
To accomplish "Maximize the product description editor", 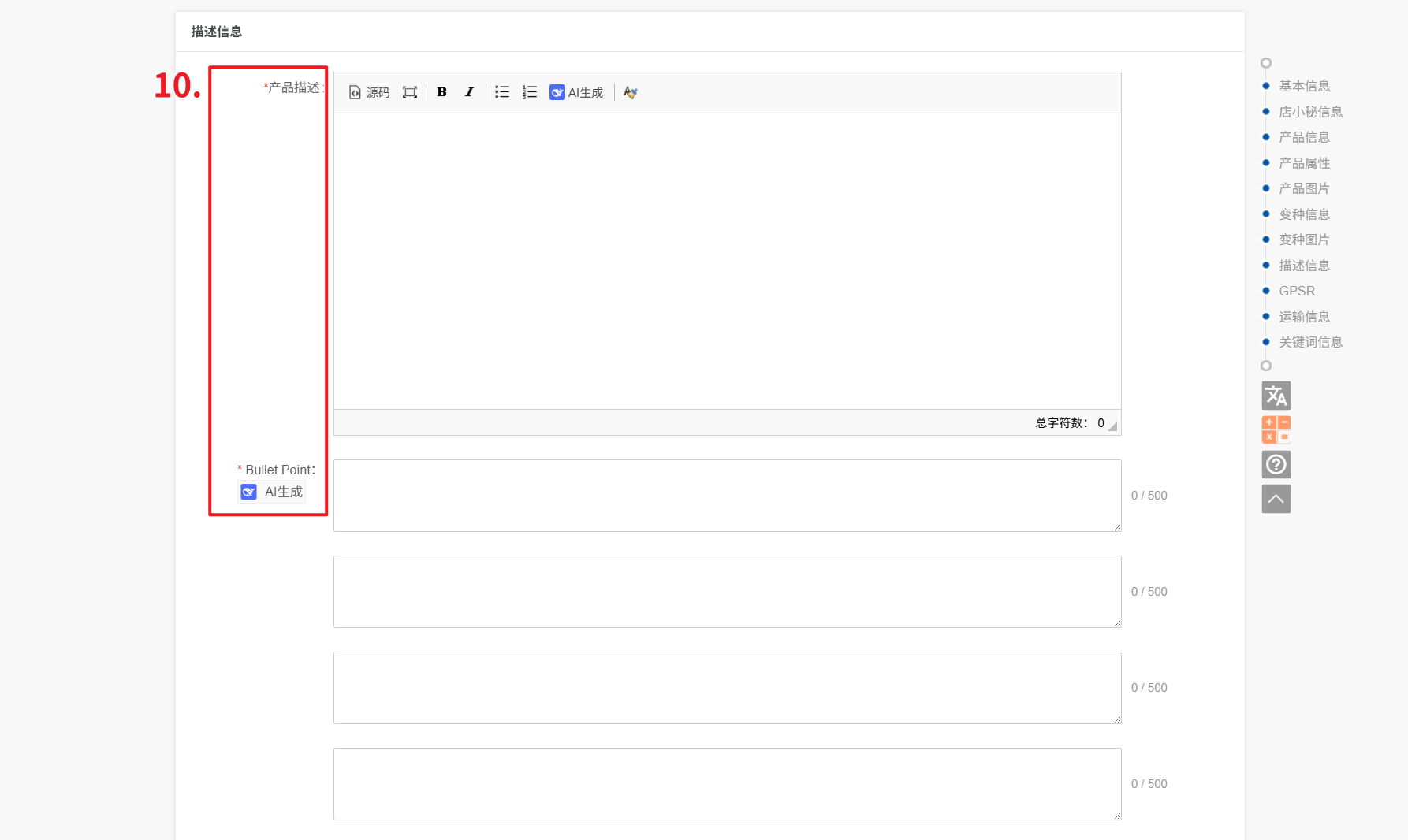I will [409, 92].
